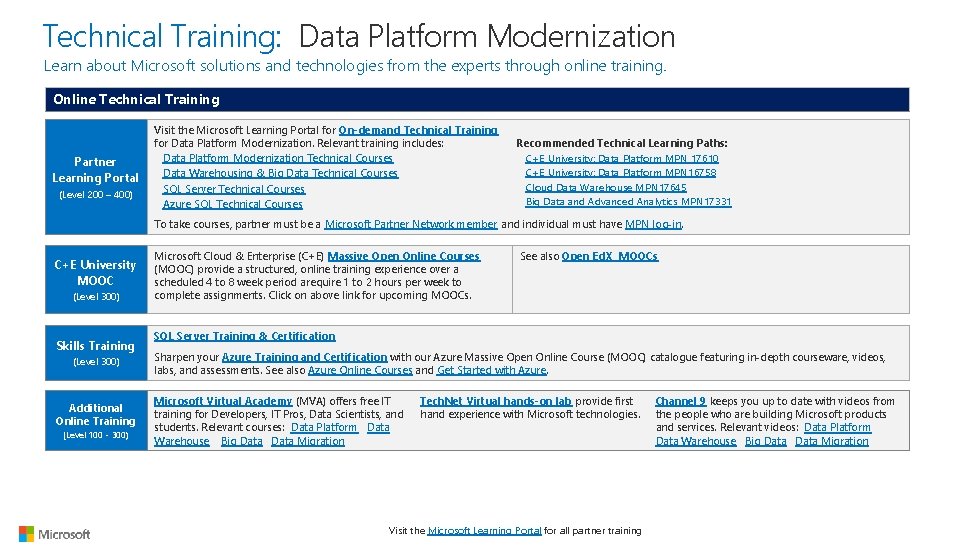Open Big Data link under Microsoft Virtual Academy
Viewport: 979px width, 551px height.
point(242,441)
